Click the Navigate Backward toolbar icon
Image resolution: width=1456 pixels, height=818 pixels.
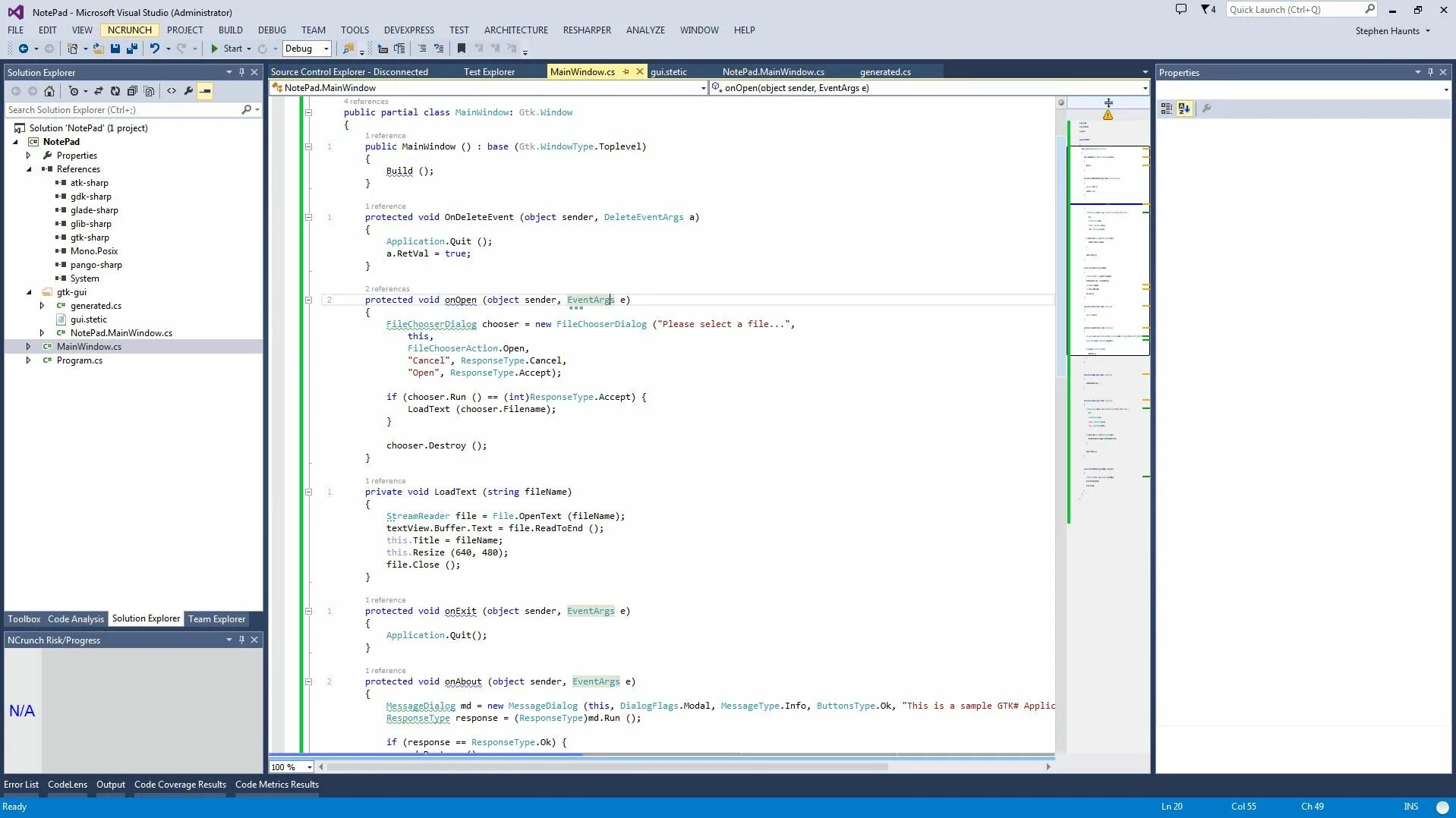24,49
